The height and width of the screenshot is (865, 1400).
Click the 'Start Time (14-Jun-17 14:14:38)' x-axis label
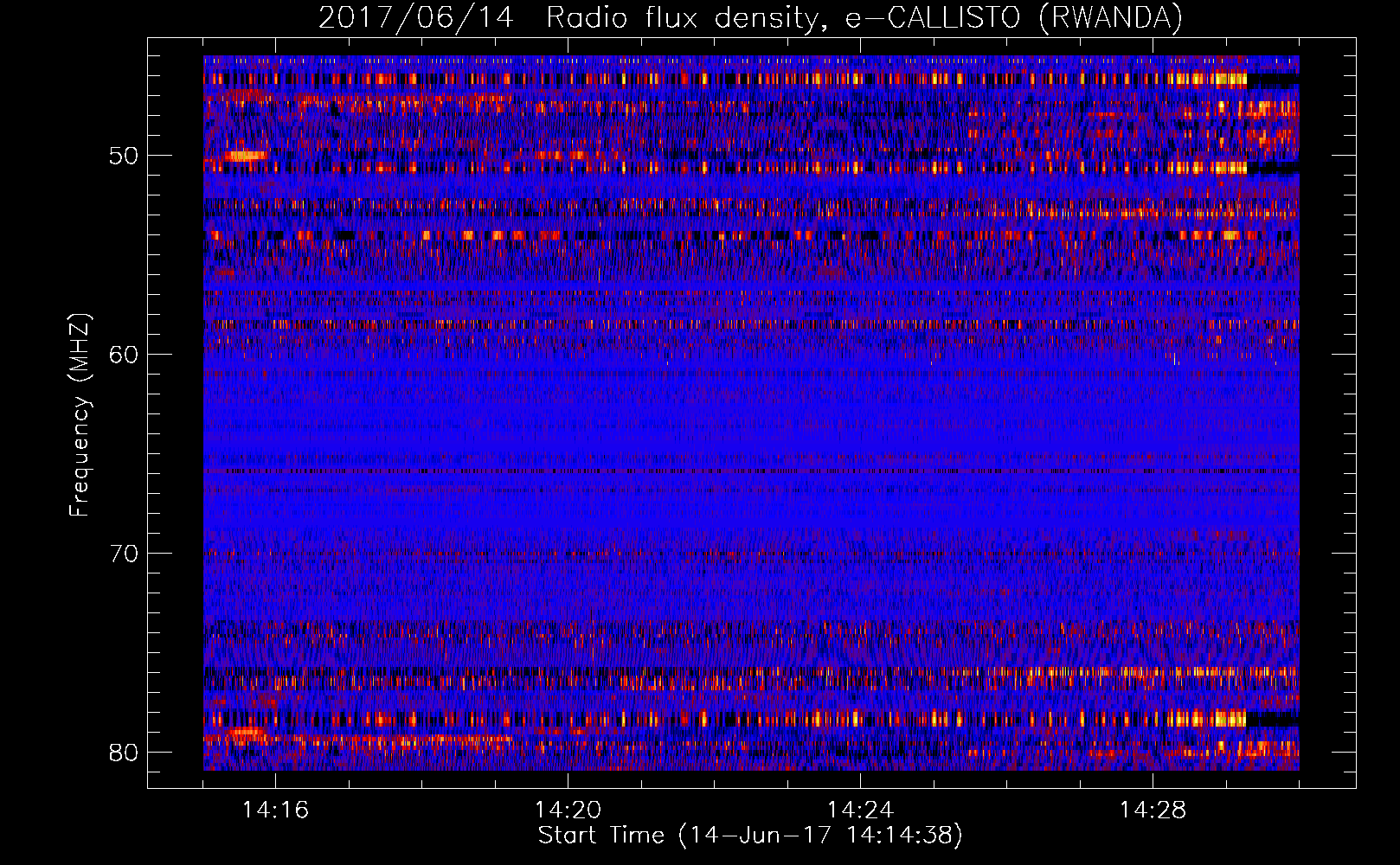click(x=750, y=836)
